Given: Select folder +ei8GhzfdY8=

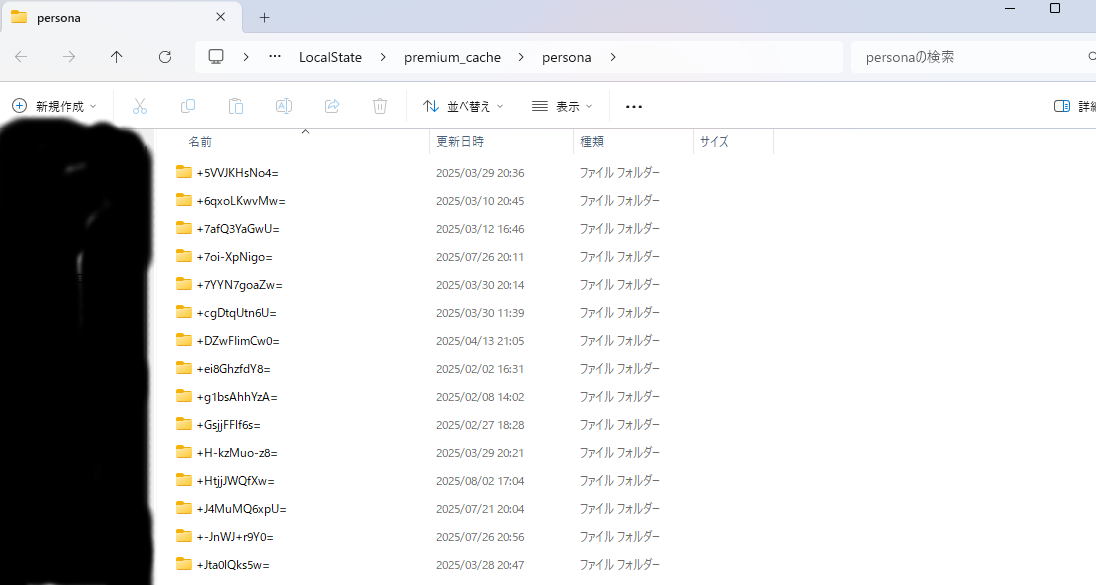Looking at the screenshot, I should pyautogui.click(x=233, y=368).
